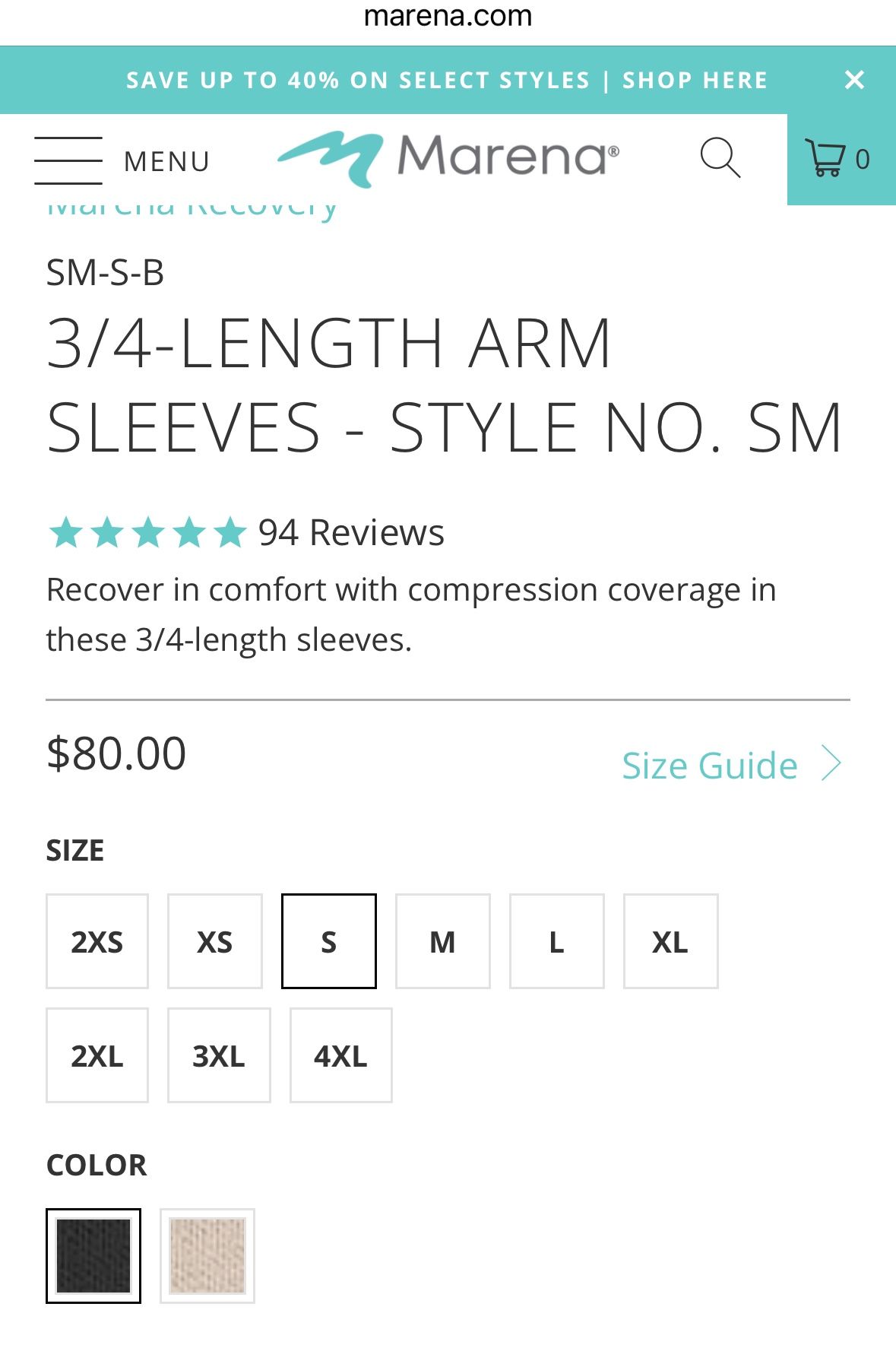Open MENU in the header

(168, 160)
